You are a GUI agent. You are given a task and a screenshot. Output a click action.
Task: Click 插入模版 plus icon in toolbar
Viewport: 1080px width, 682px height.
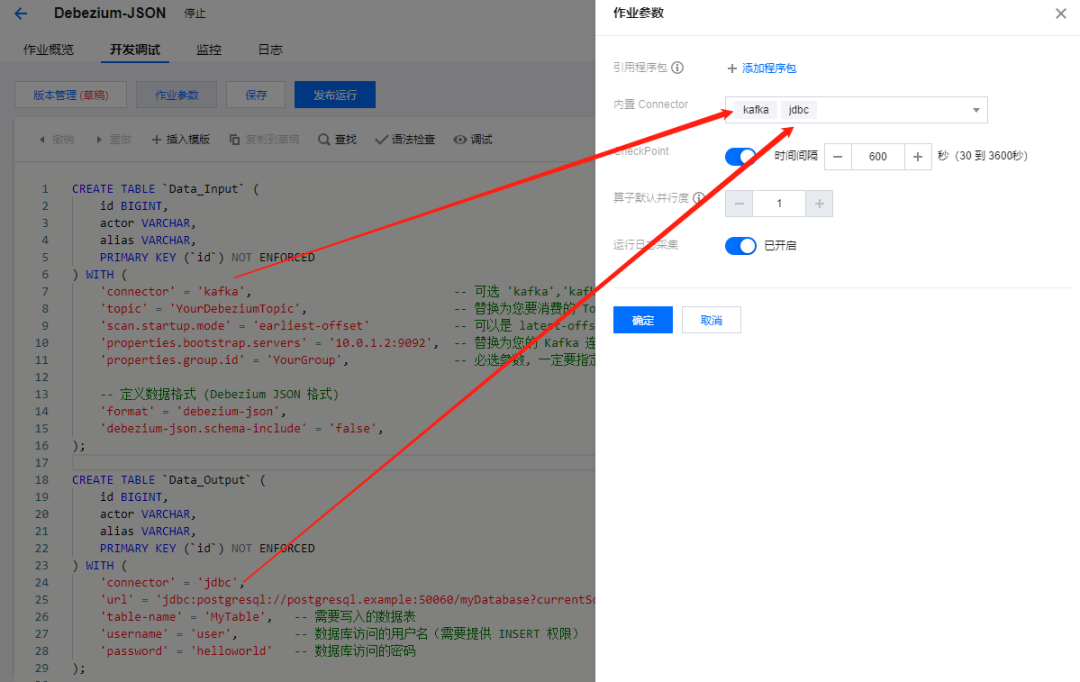[x=156, y=139]
